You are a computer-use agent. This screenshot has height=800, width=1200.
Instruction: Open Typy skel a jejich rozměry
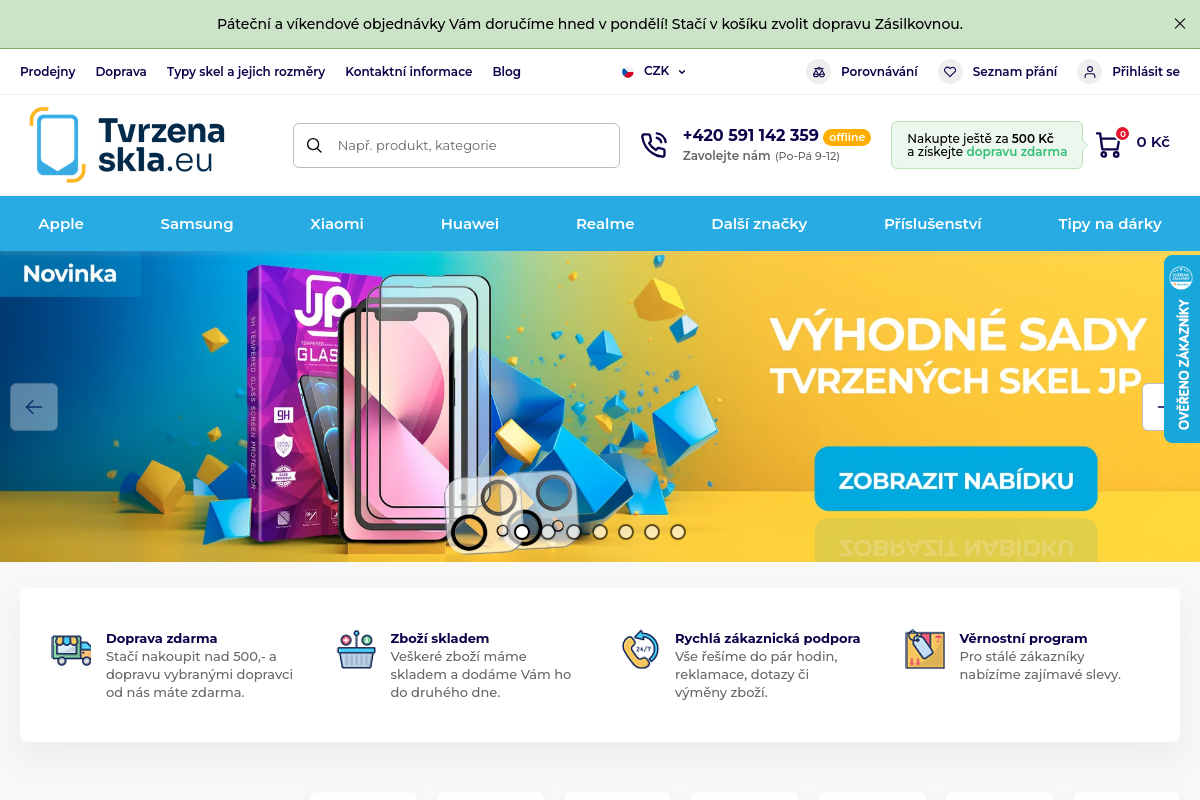246,72
